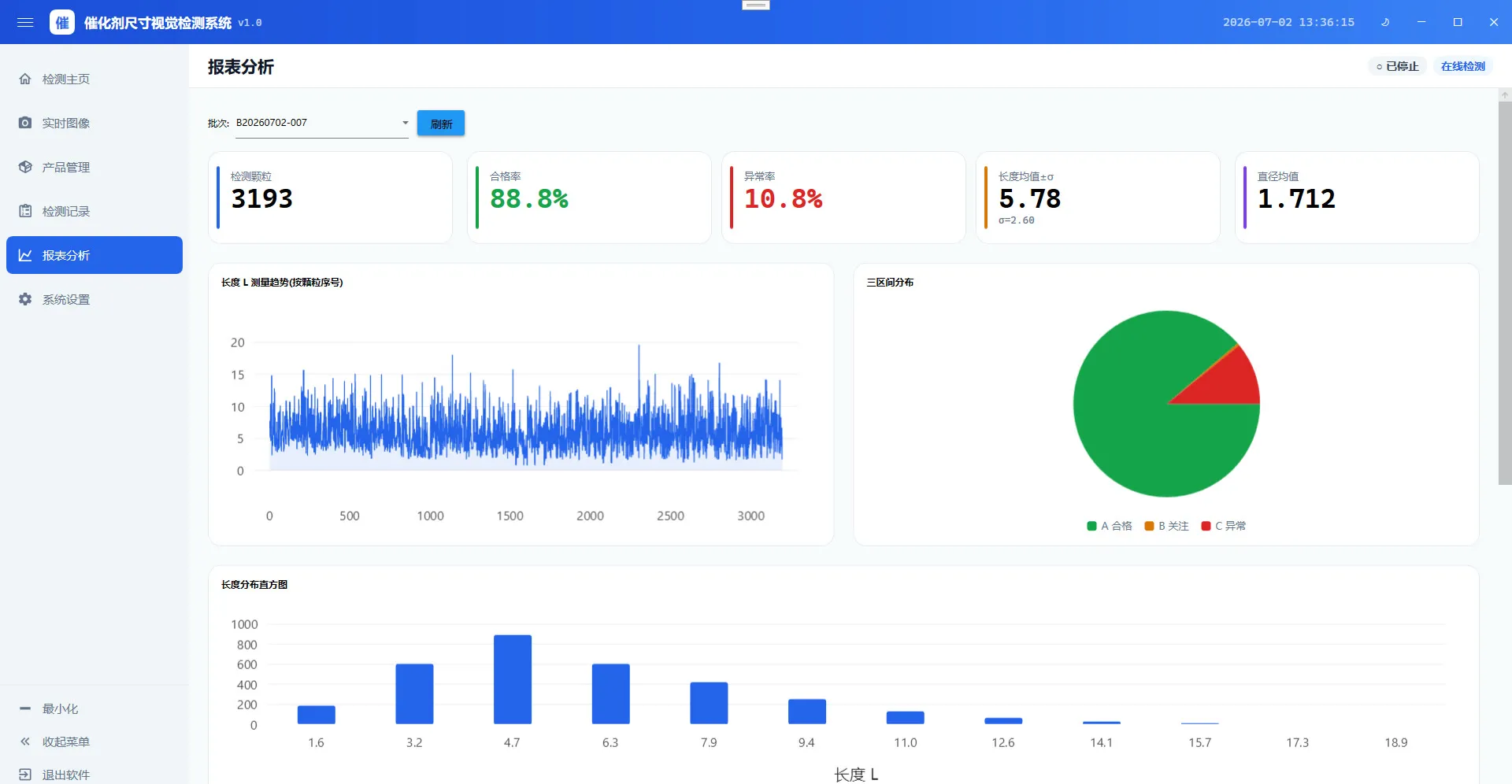Open the 检测主页 home icon

pyautogui.click(x=25, y=79)
